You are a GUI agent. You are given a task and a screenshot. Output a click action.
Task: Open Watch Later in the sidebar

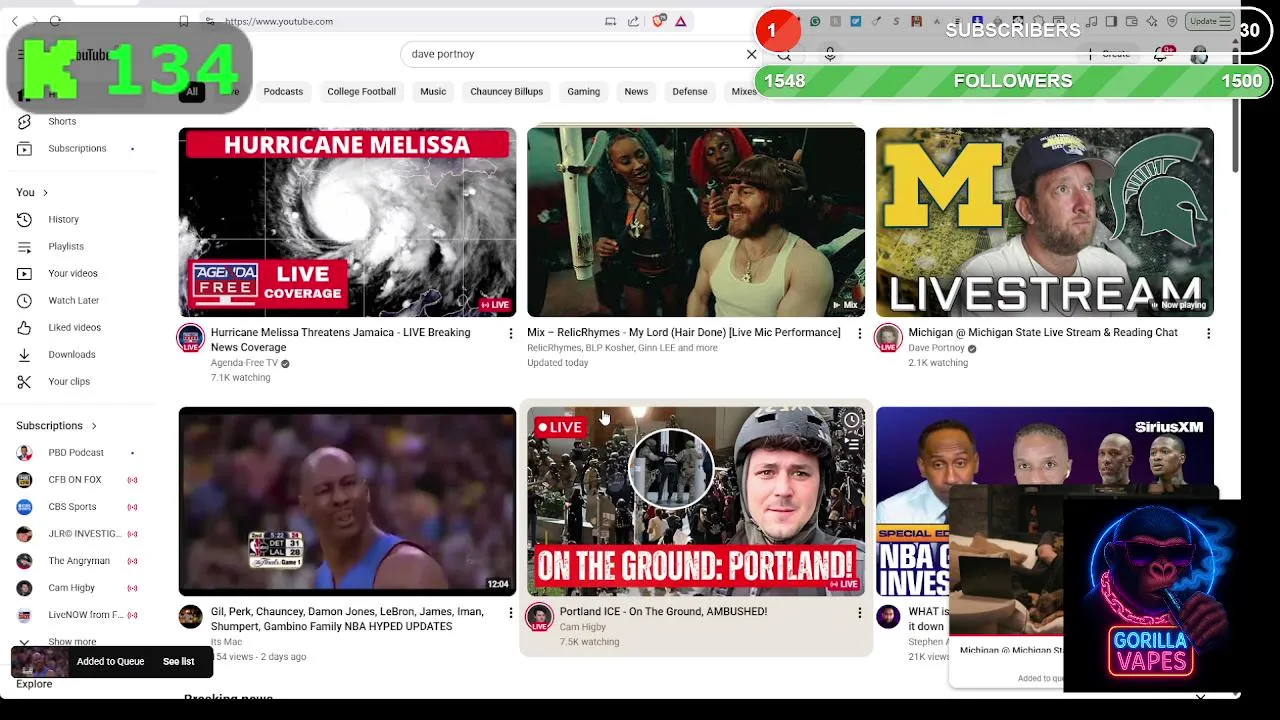pyautogui.click(x=73, y=300)
